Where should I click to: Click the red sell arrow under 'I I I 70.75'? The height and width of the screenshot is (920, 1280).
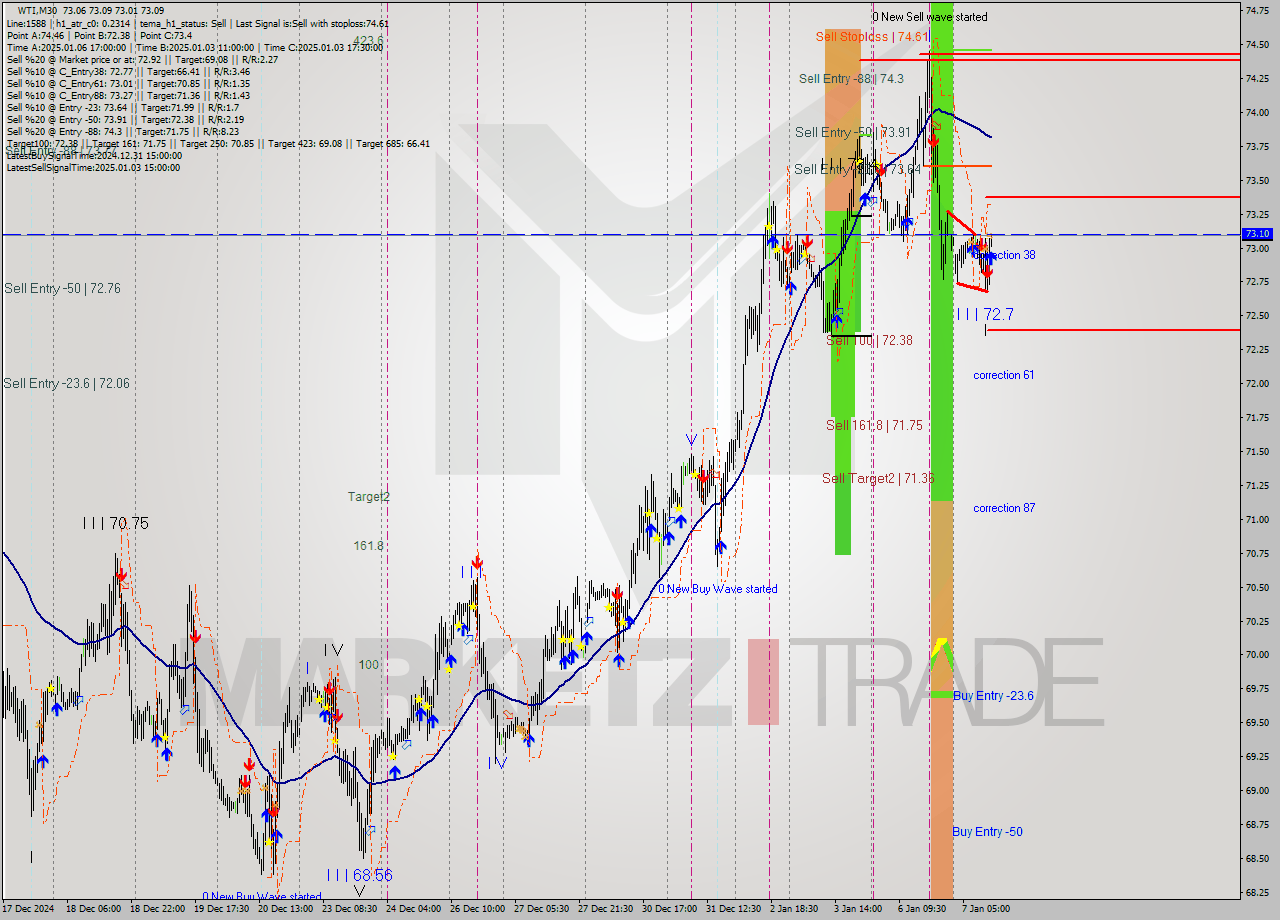point(122,574)
